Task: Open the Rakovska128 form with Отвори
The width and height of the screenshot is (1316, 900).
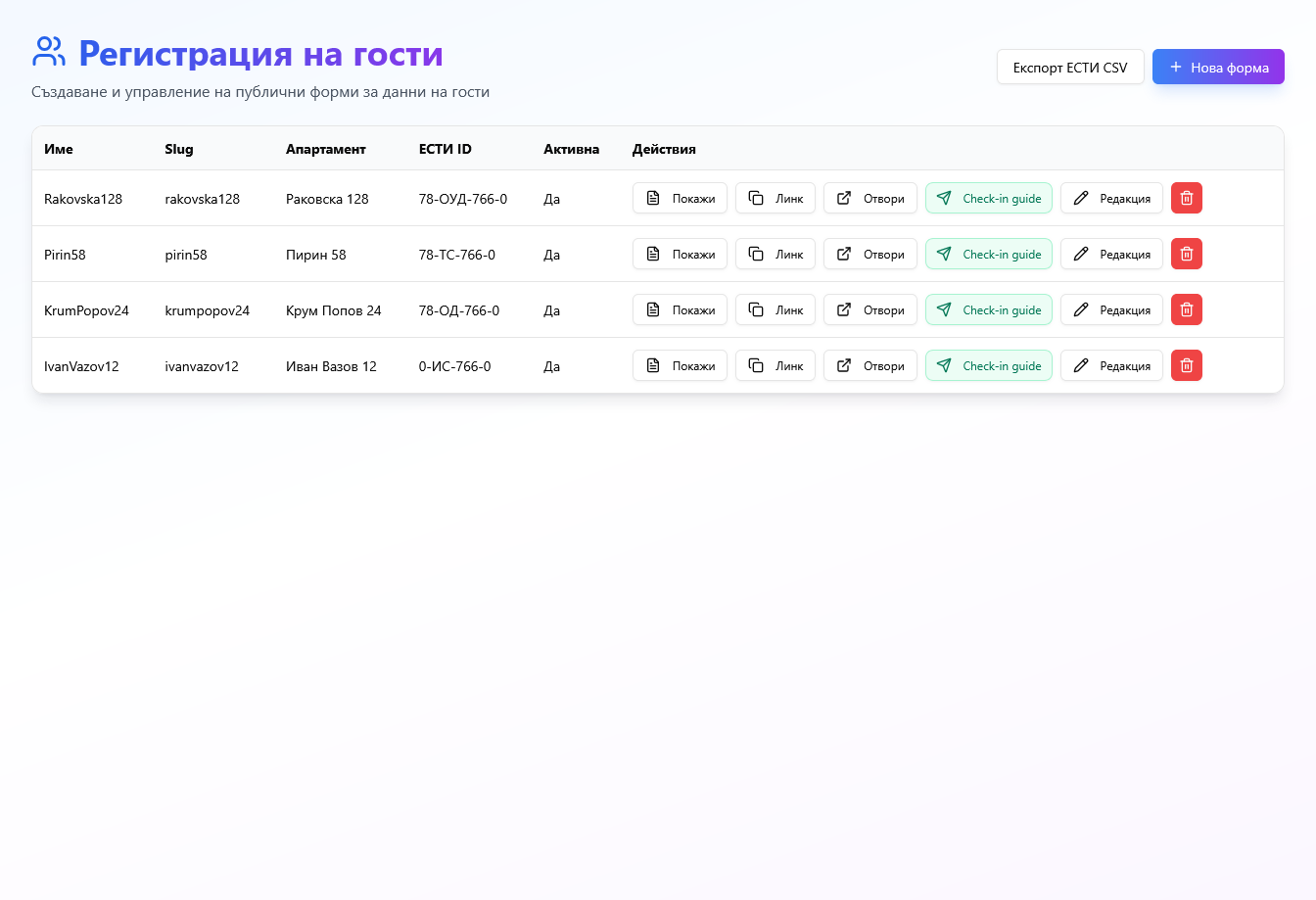Action: coord(870,198)
